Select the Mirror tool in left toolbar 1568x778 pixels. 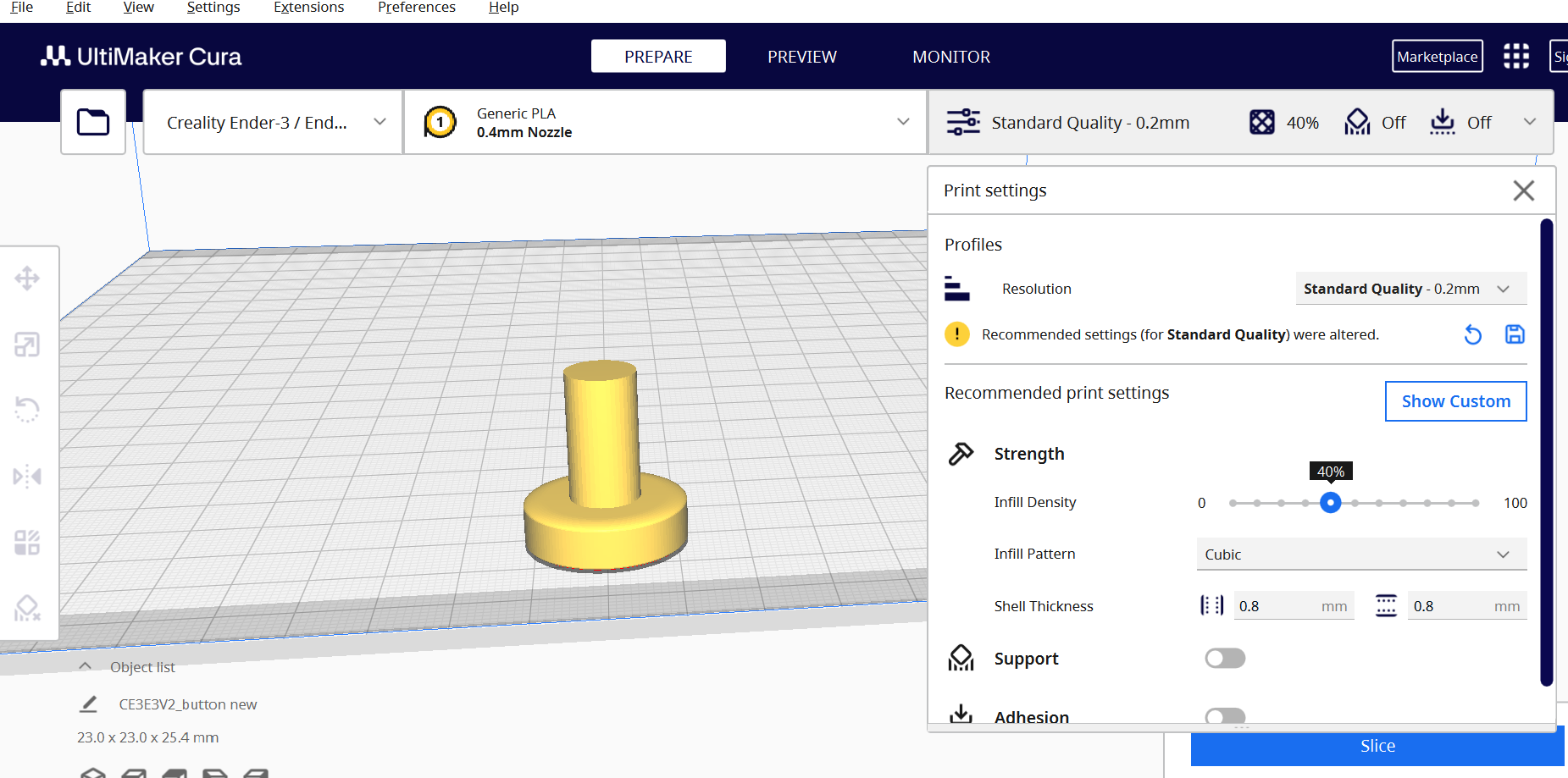click(x=27, y=476)
